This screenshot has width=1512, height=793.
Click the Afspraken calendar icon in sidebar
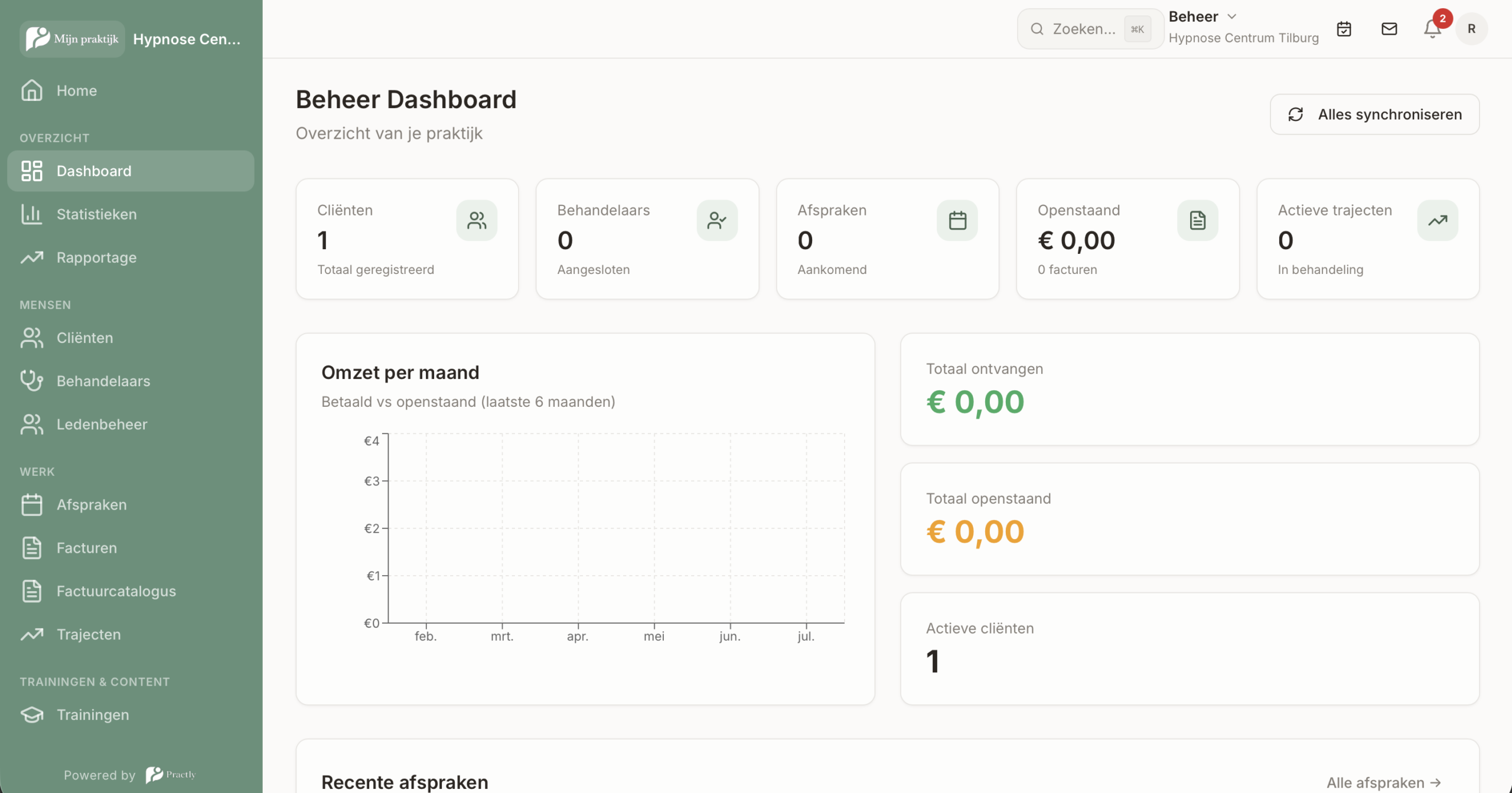pyautogui.click(x=32, y=505)
